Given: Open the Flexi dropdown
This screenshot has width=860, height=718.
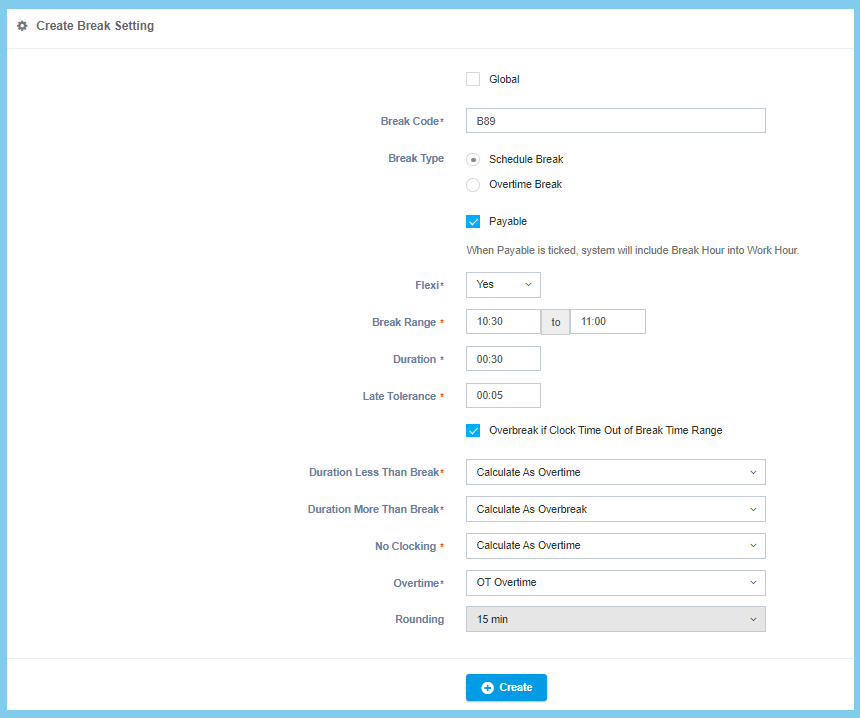Looking at the screenshot, I should pos(503,285).
